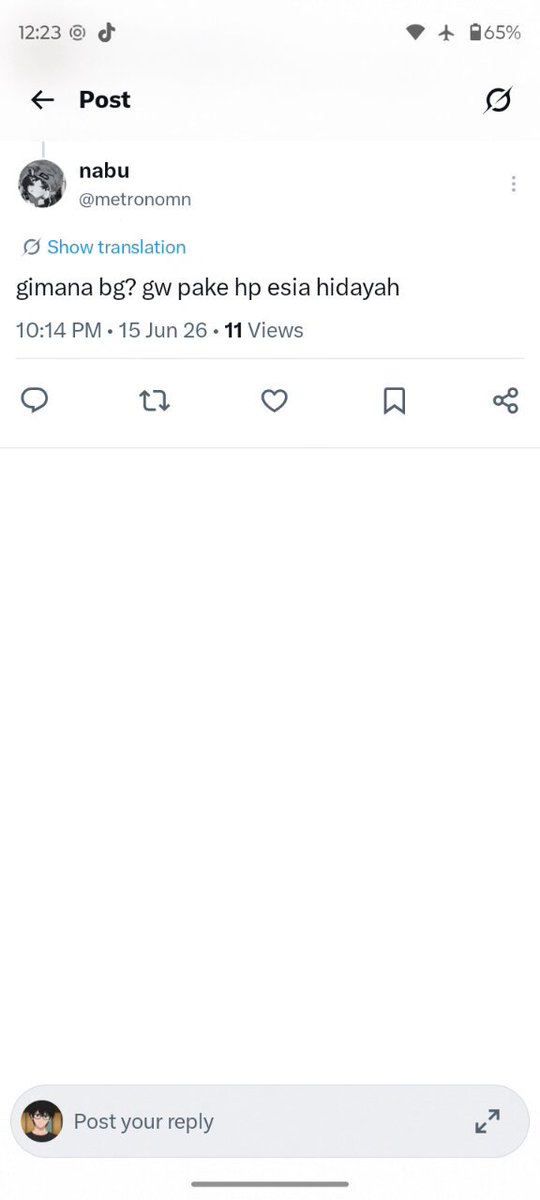Tap the TikTok icon in status bar

tap(107, 32)
